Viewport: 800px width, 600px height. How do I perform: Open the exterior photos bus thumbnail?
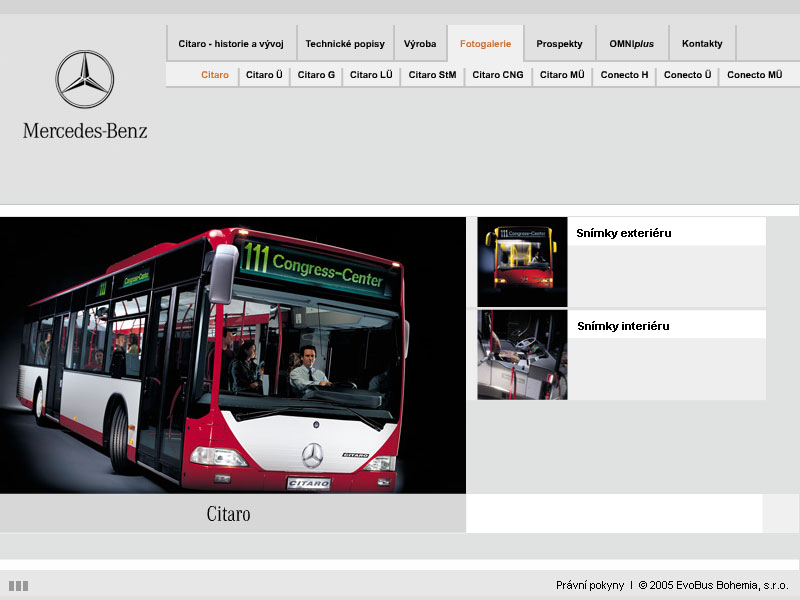point(522,262)
